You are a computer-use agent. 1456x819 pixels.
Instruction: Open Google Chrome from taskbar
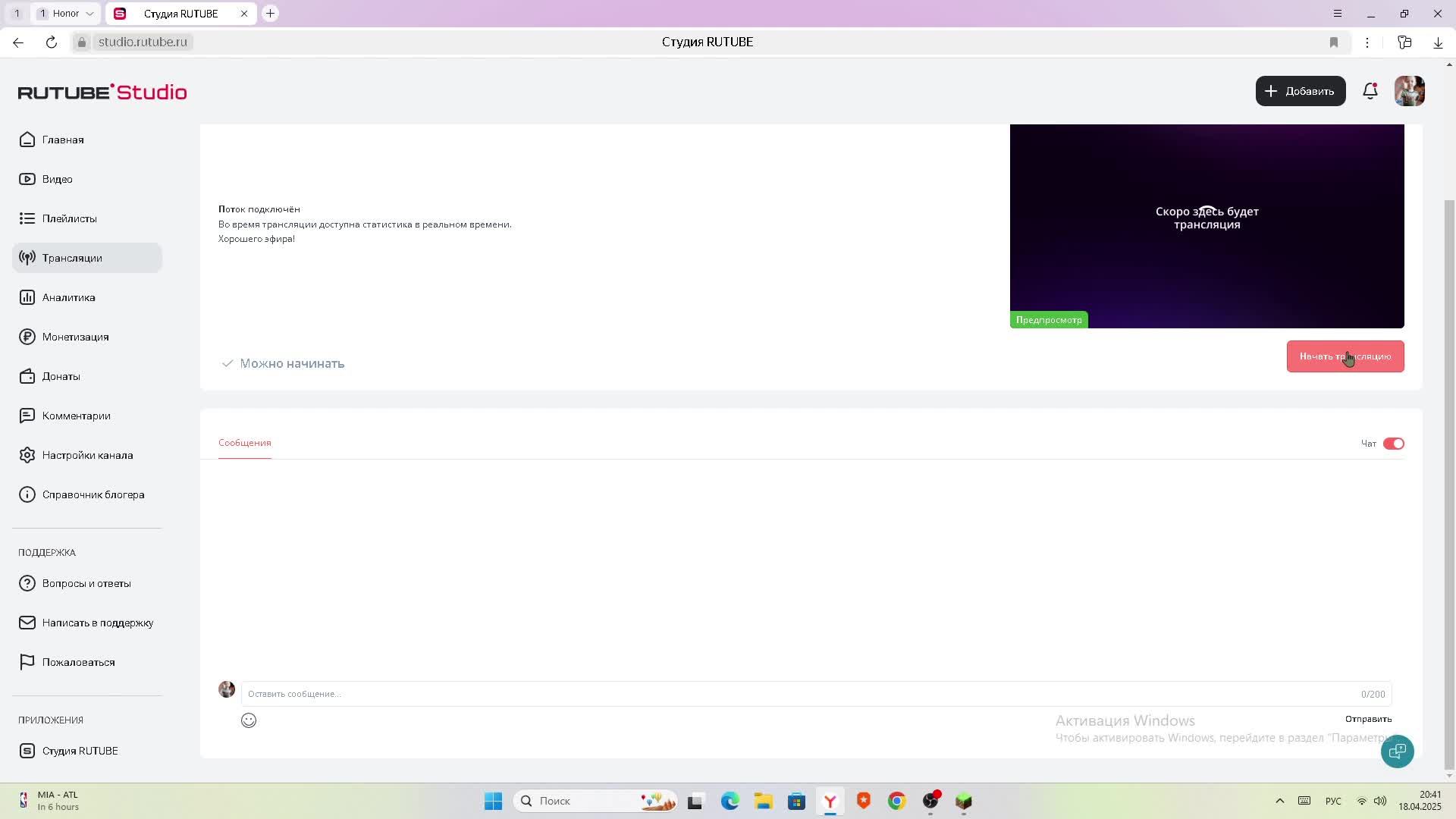point(897,801)
